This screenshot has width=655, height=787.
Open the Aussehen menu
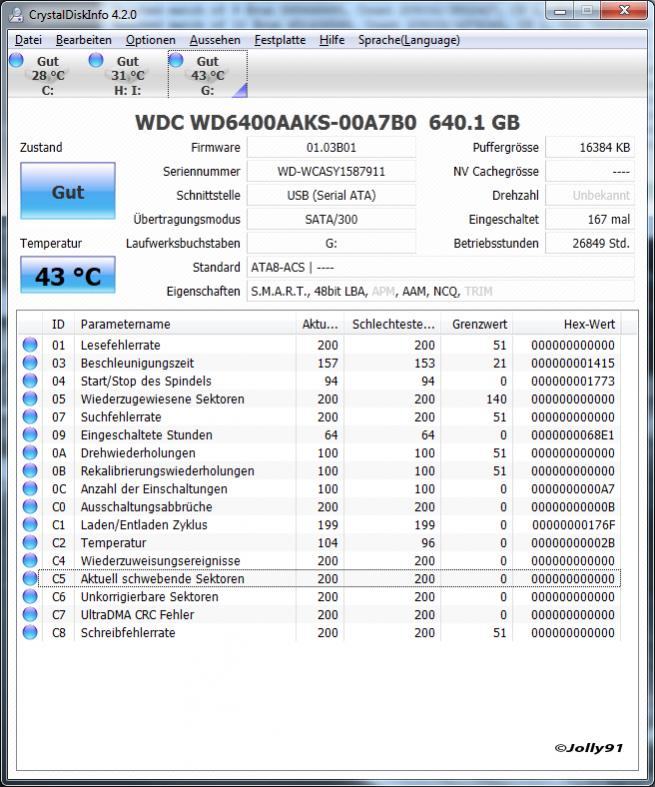click(x=215, y=40)
